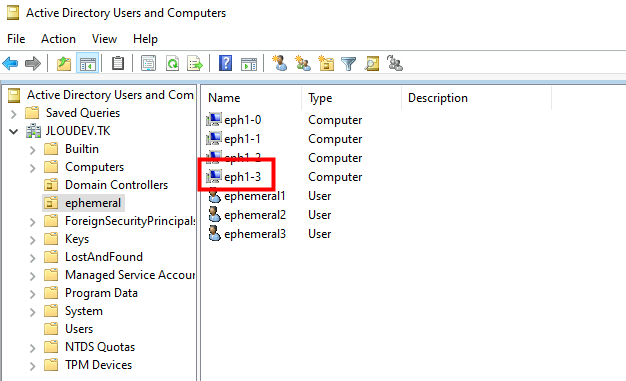Open the View menu

(x=104, y=39)
